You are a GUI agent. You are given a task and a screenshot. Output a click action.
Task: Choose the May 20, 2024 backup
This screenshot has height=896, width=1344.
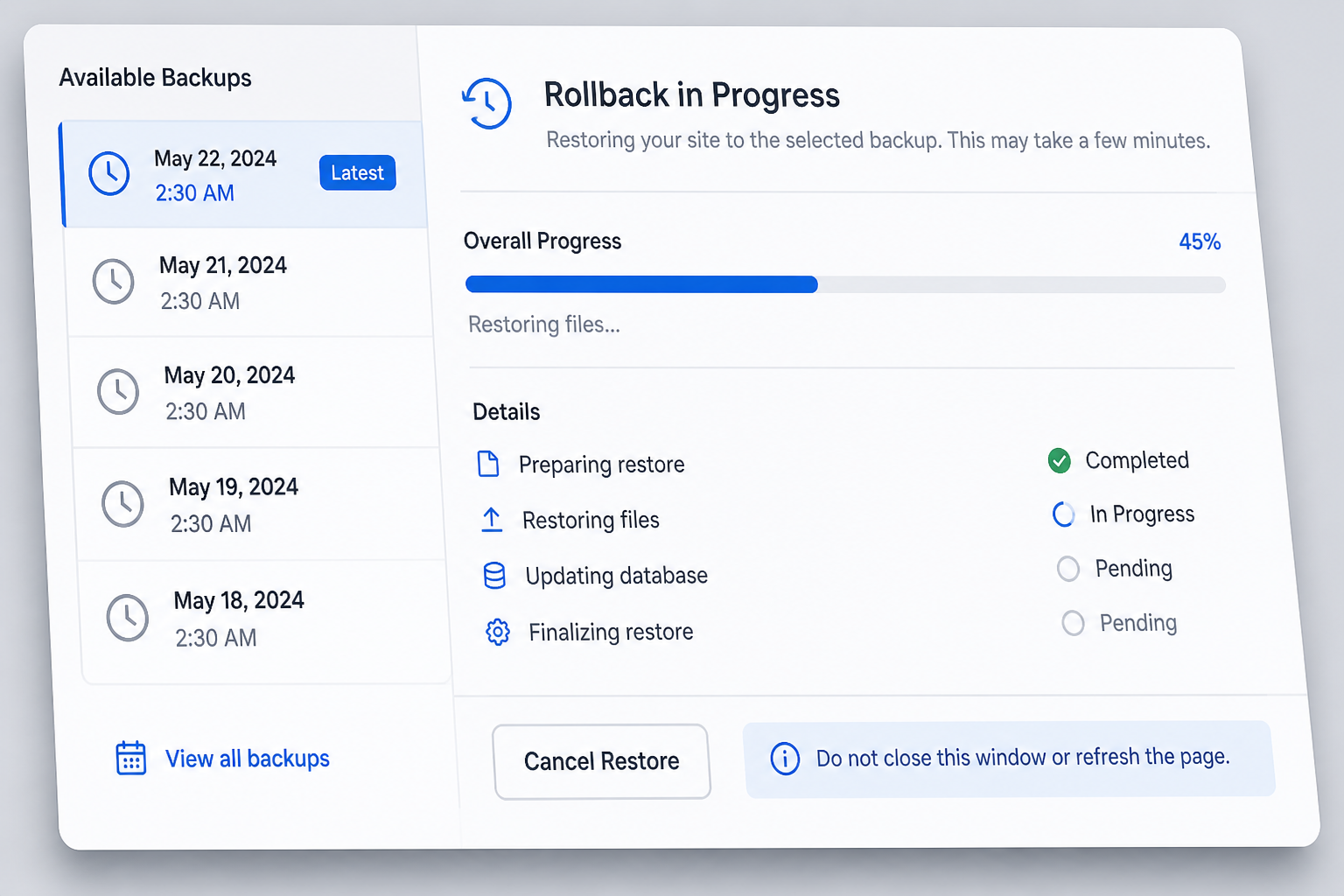pos(255,393)
